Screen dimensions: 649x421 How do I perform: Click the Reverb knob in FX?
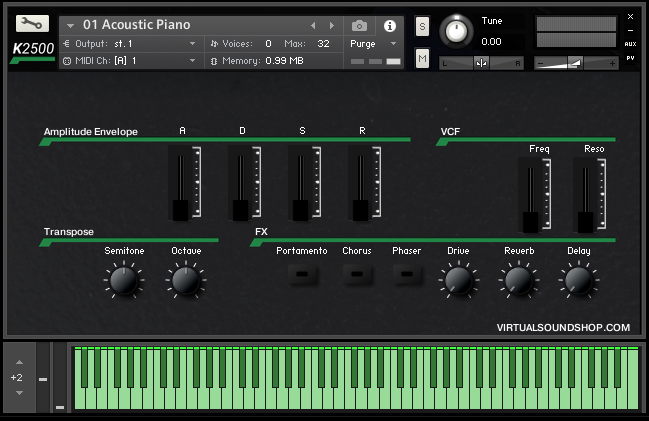tap(518, 280)
